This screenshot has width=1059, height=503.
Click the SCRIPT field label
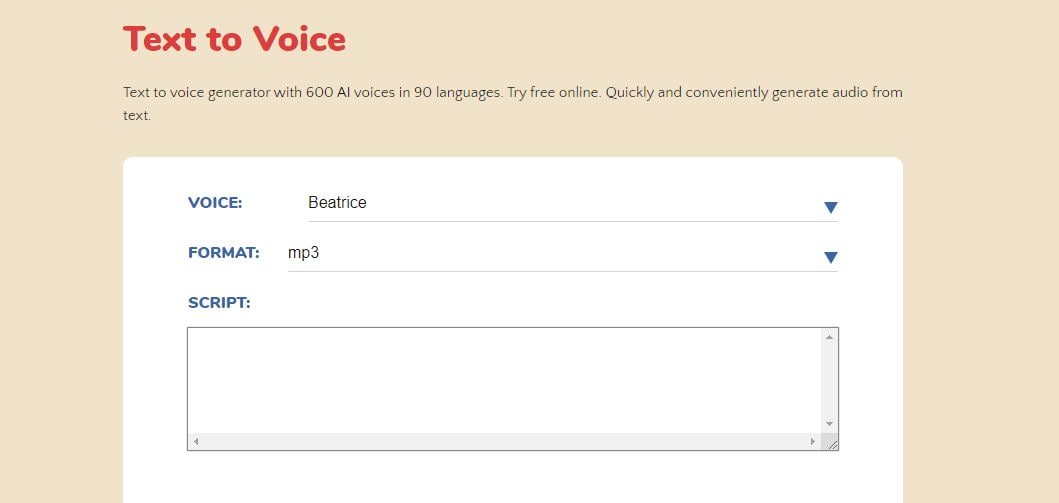tap(219, 302)
